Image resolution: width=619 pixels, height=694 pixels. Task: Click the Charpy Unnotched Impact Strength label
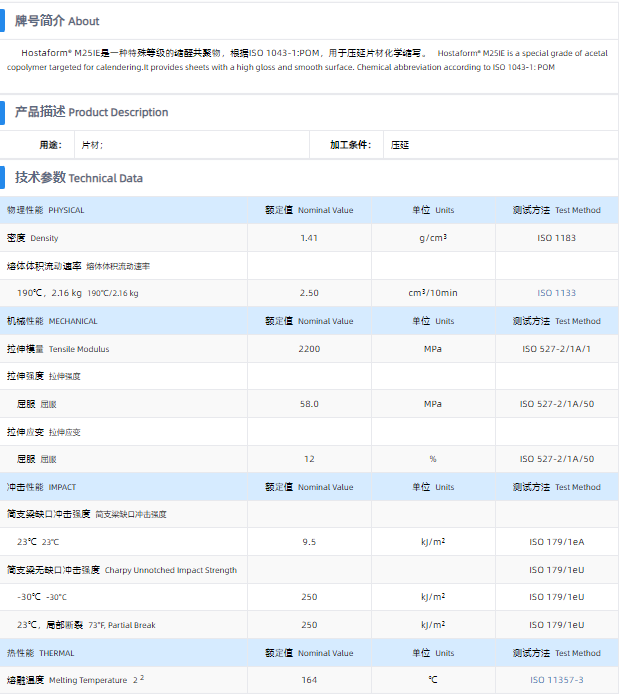[170, 570]
